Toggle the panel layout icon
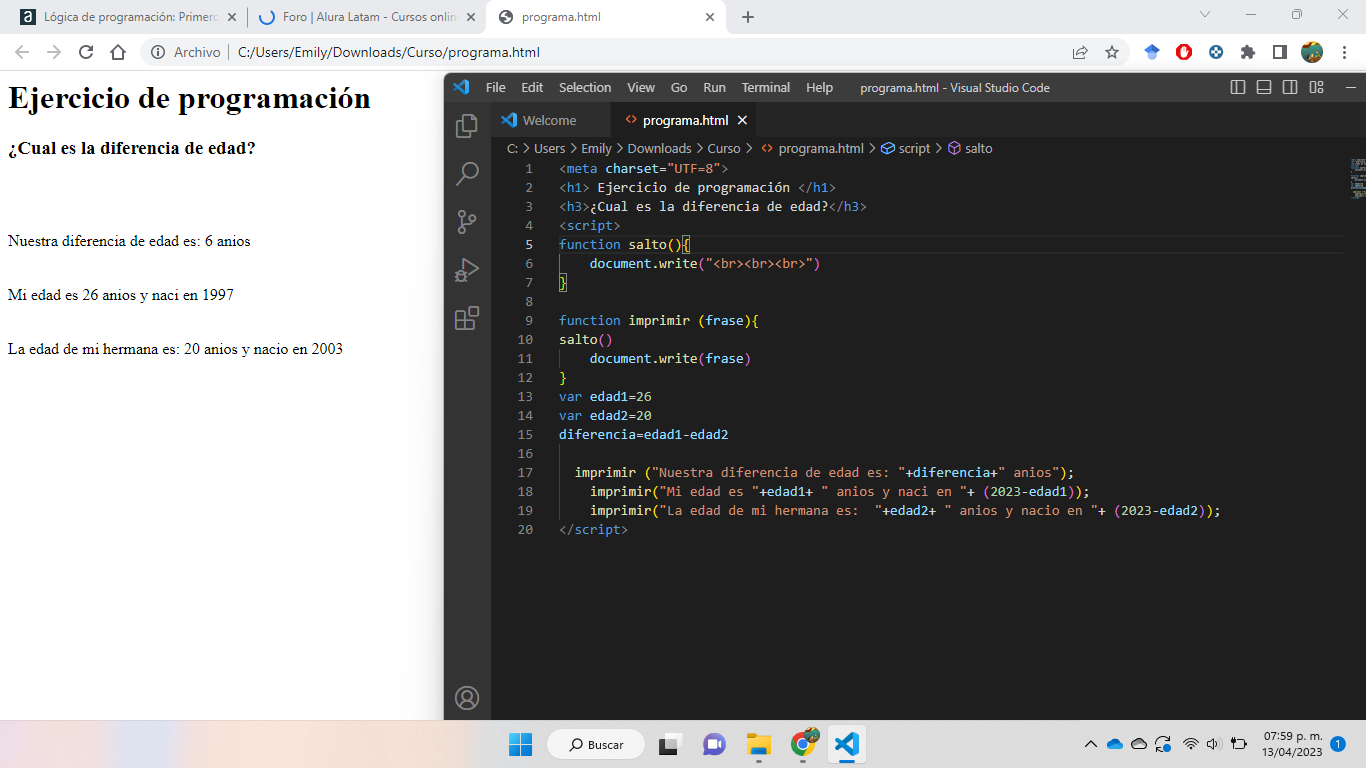This screenshot has width=1366, height=768. tap(1264, 87)
